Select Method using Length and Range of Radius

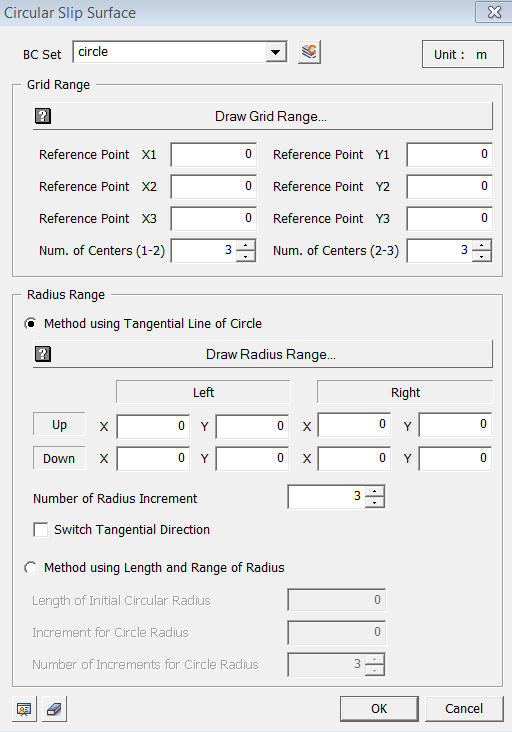click(31, 568)
